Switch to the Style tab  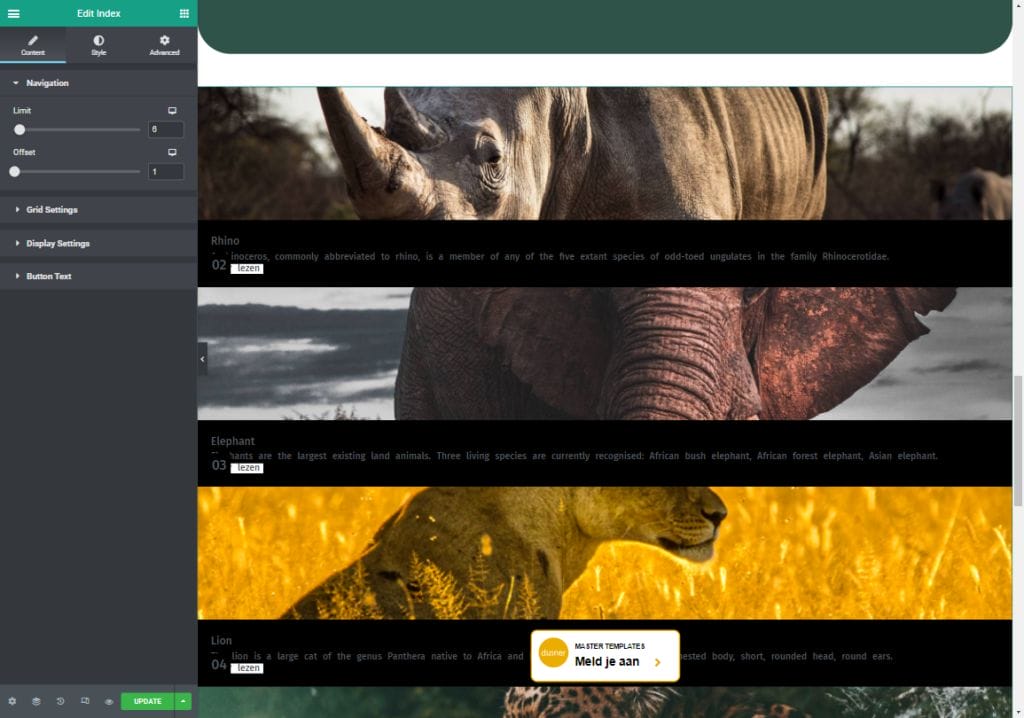pos(98,45)
